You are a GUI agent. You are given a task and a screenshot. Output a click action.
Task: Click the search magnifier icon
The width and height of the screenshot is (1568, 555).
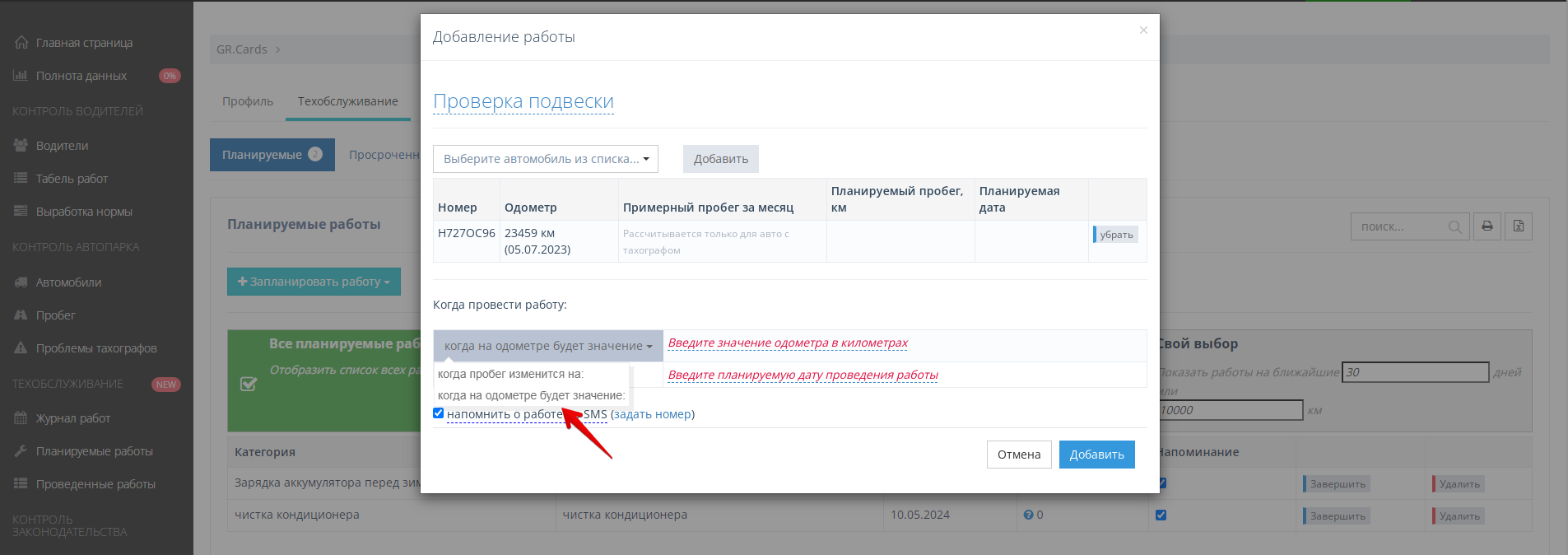tap(1454, 227)
